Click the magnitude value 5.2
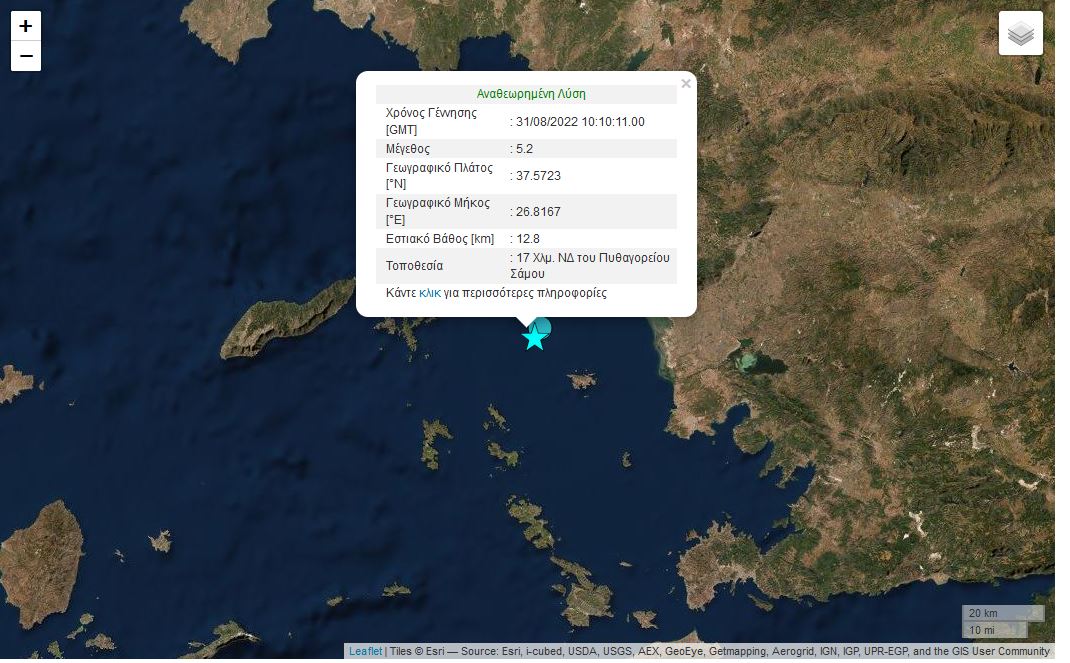This screenshot has width=1070, height=663. point(524,148)
